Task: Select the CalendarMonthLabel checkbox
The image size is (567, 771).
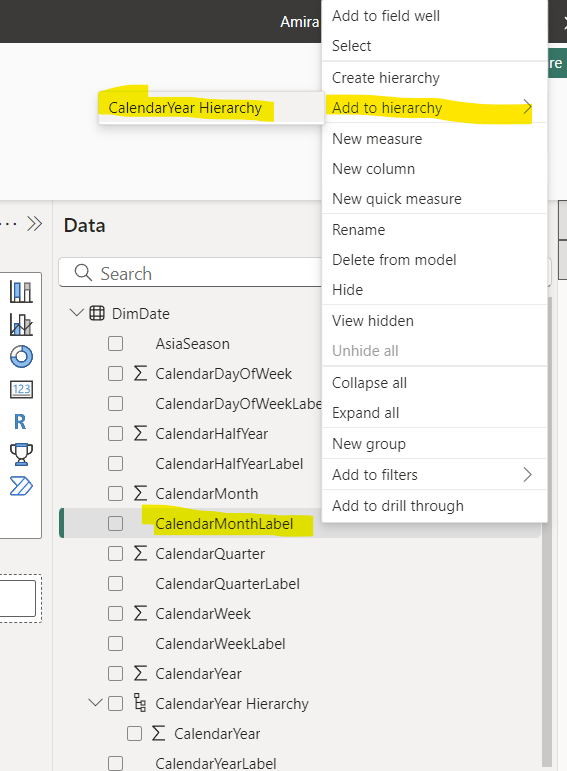Action: [x=116, y=524]
